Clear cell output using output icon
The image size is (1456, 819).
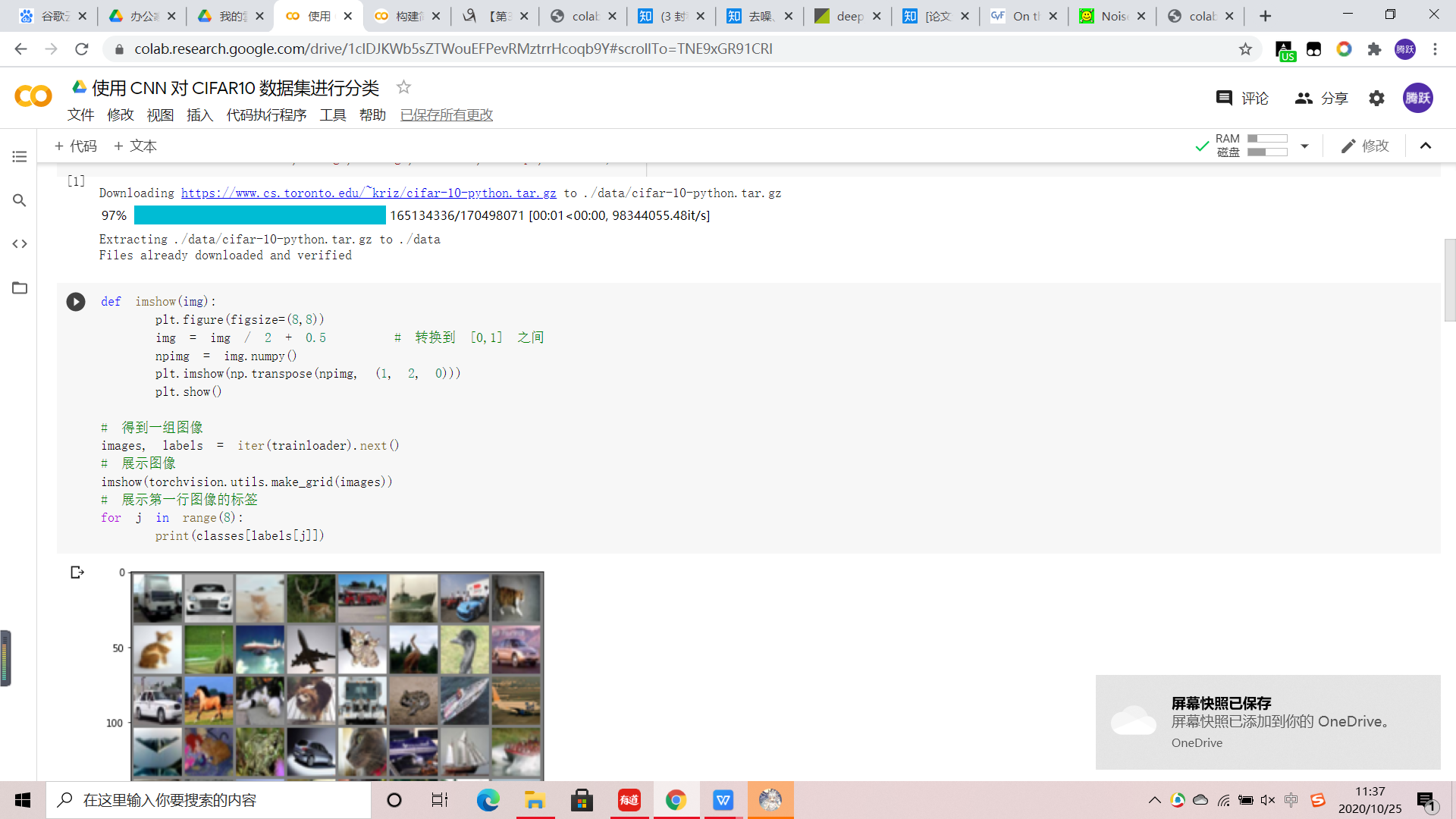pos(77,573)
